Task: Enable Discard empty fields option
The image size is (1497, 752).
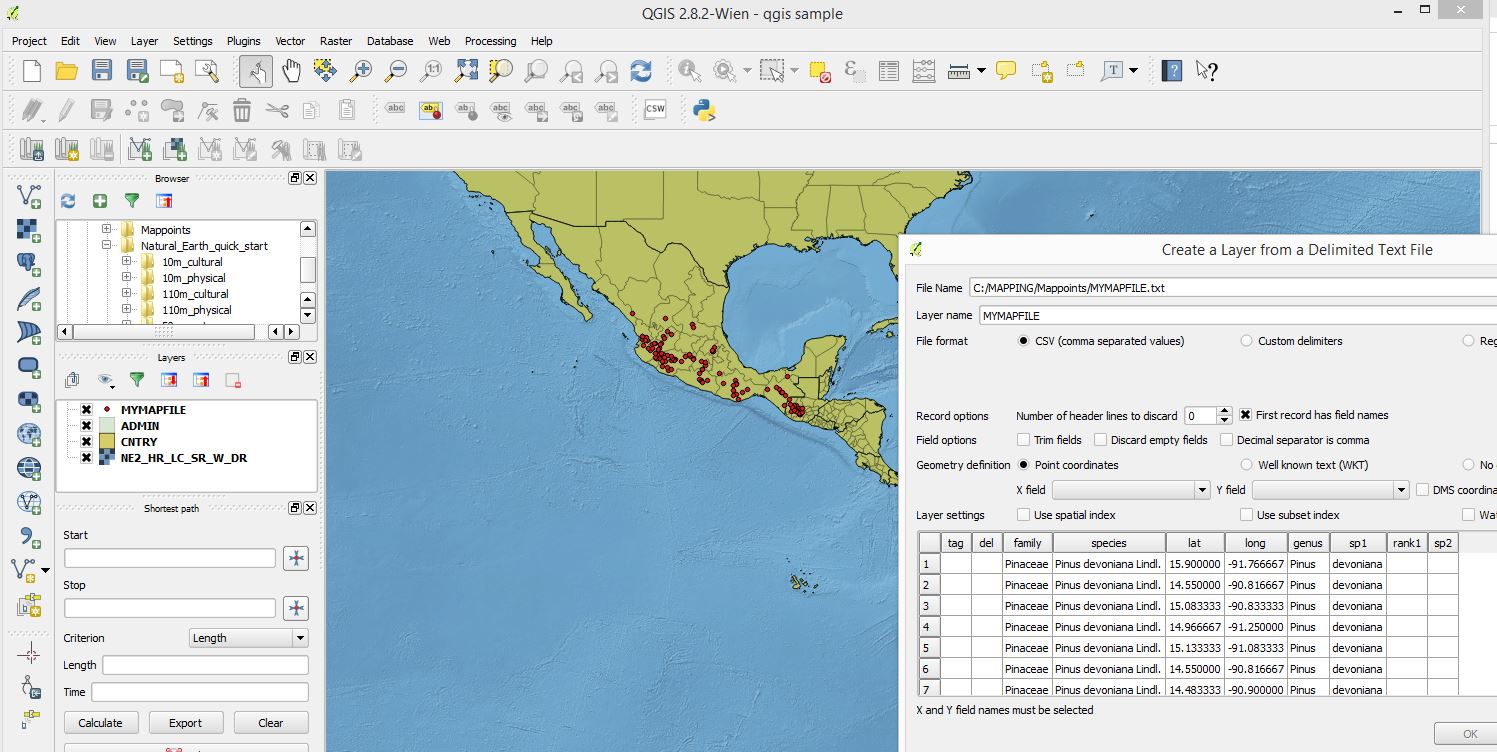Action: (x=1100, y=440)
